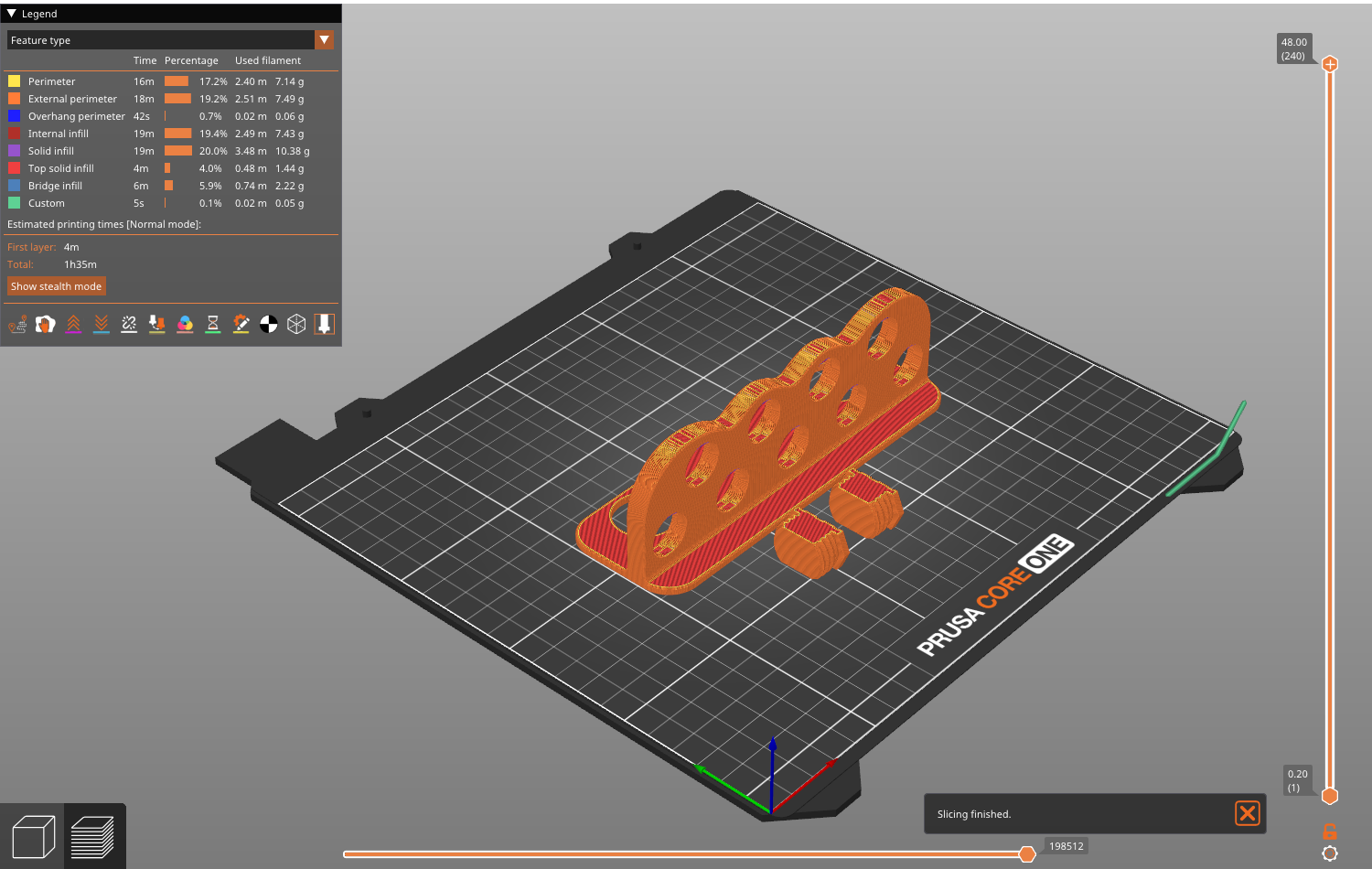Collapse the Legend panel triangle
Image resolution: width=1372 pixels, height=869 pixels.
tap(12, 14)
